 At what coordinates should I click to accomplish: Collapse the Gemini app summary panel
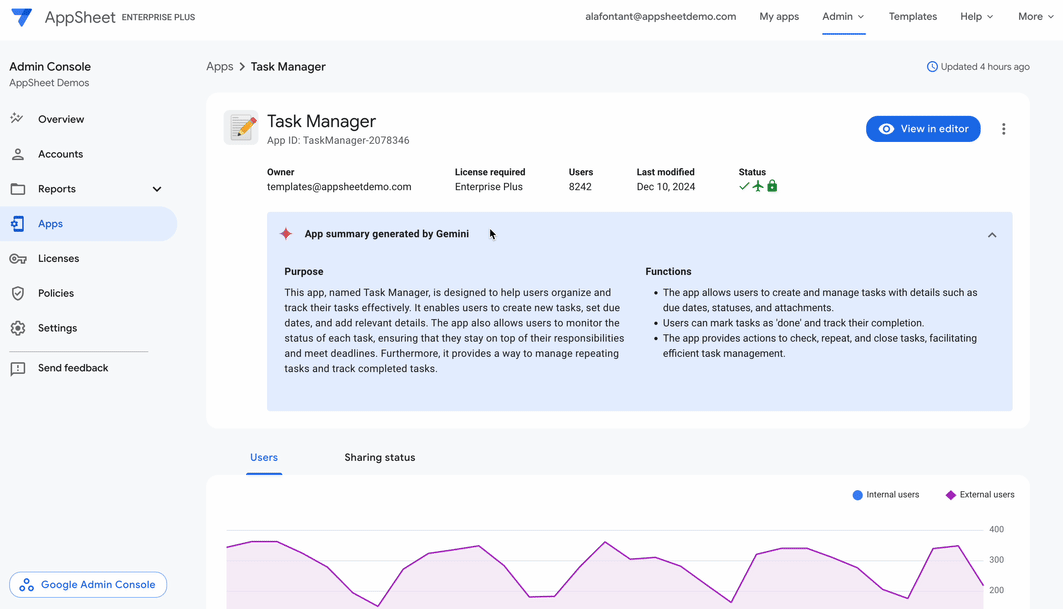[991, 235]
